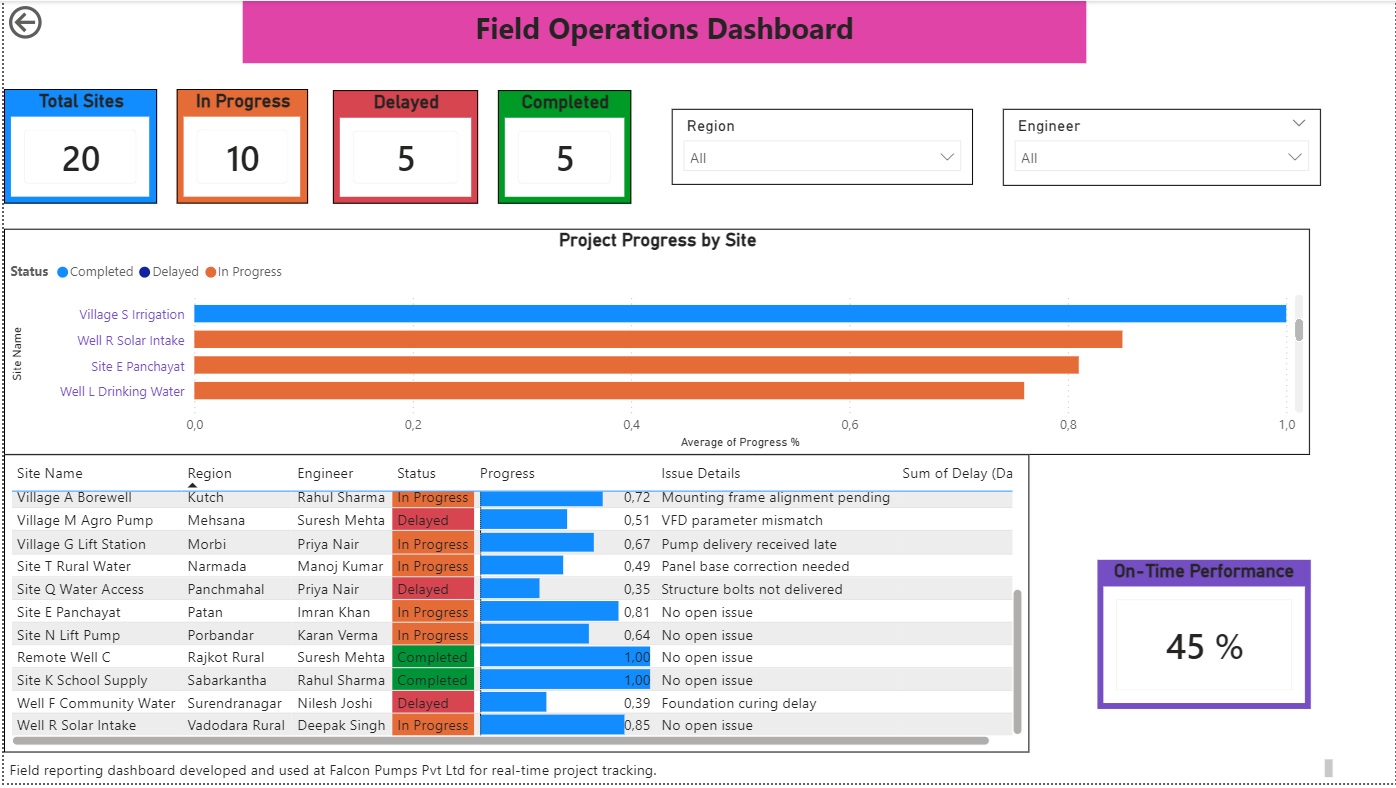Expand the Engineer slicer header chevron
Viewport: 1396px width, 788px height.
(1298, 123)
